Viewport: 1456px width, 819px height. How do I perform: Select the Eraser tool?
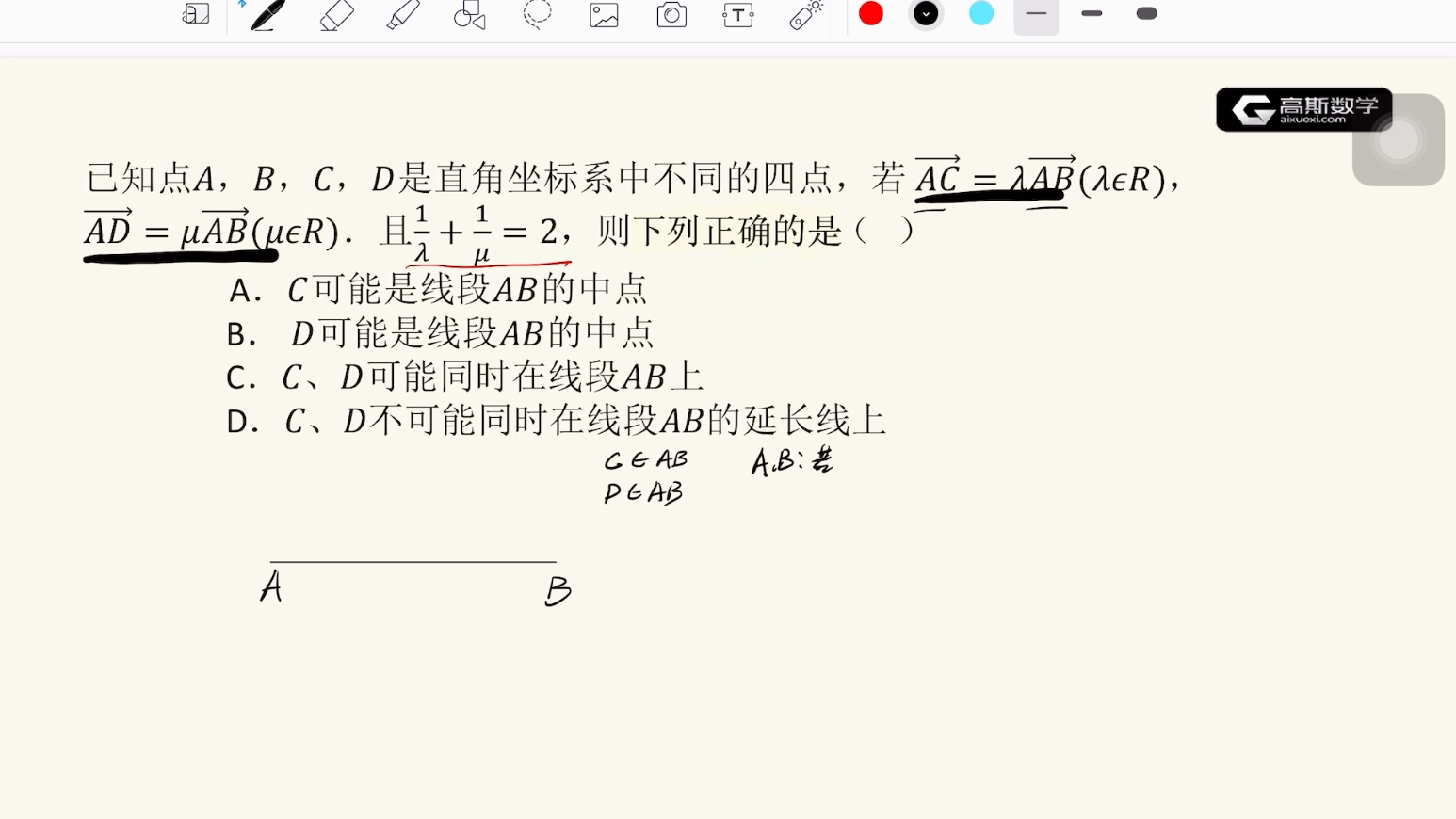point(336,15)
